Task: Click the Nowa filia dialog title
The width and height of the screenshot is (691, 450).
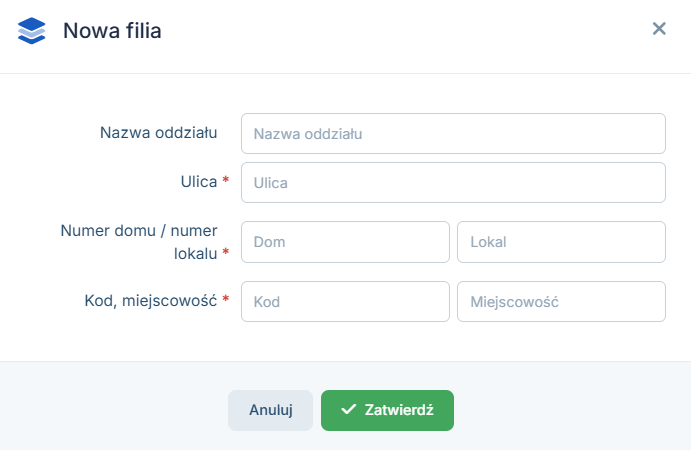Action: (x=112, y=31)
